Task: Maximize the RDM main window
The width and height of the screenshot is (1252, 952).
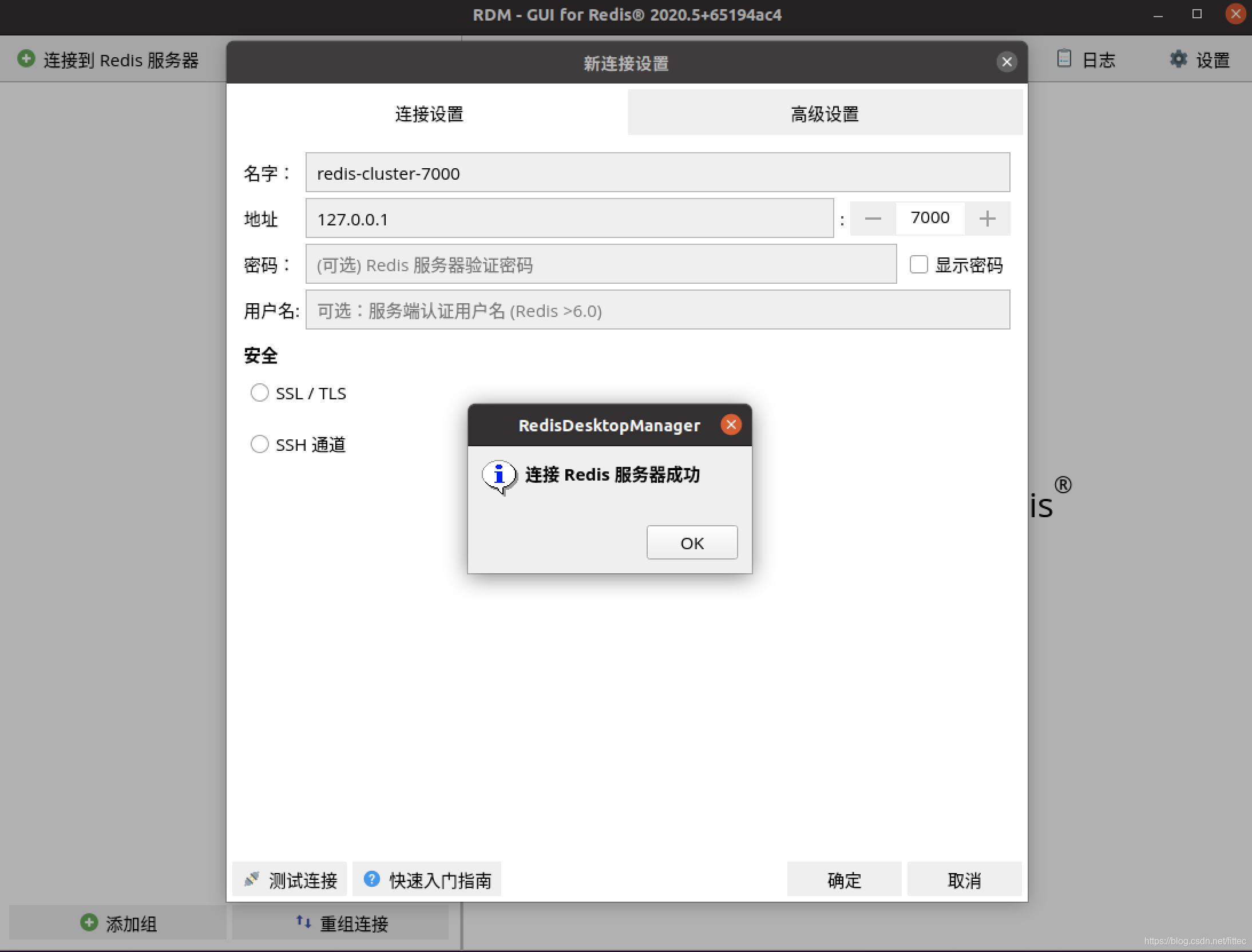Action: pyautogui.click(x=1197, y=14)
